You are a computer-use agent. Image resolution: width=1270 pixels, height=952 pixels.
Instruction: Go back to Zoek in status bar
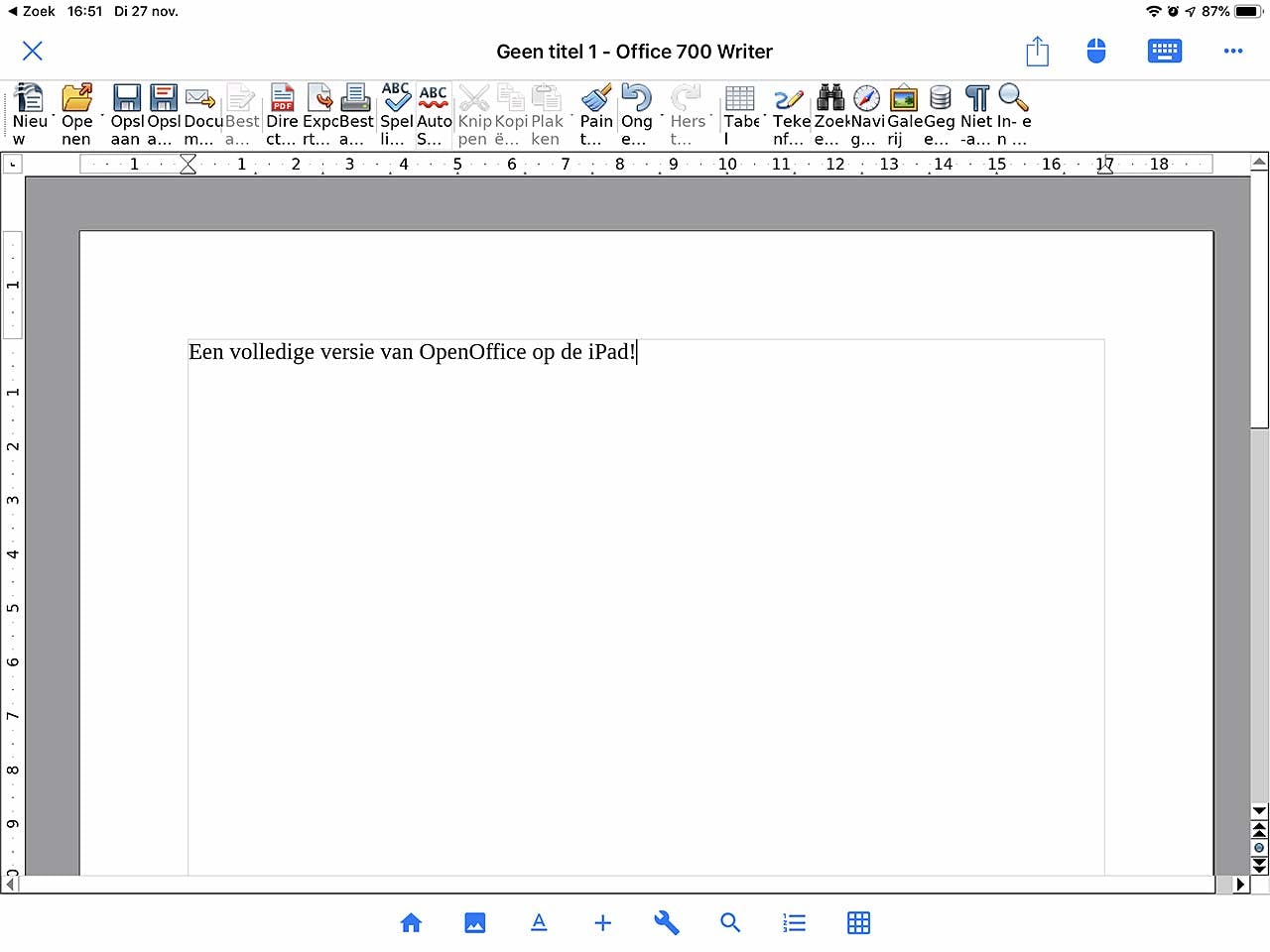[x=32, y=11]
